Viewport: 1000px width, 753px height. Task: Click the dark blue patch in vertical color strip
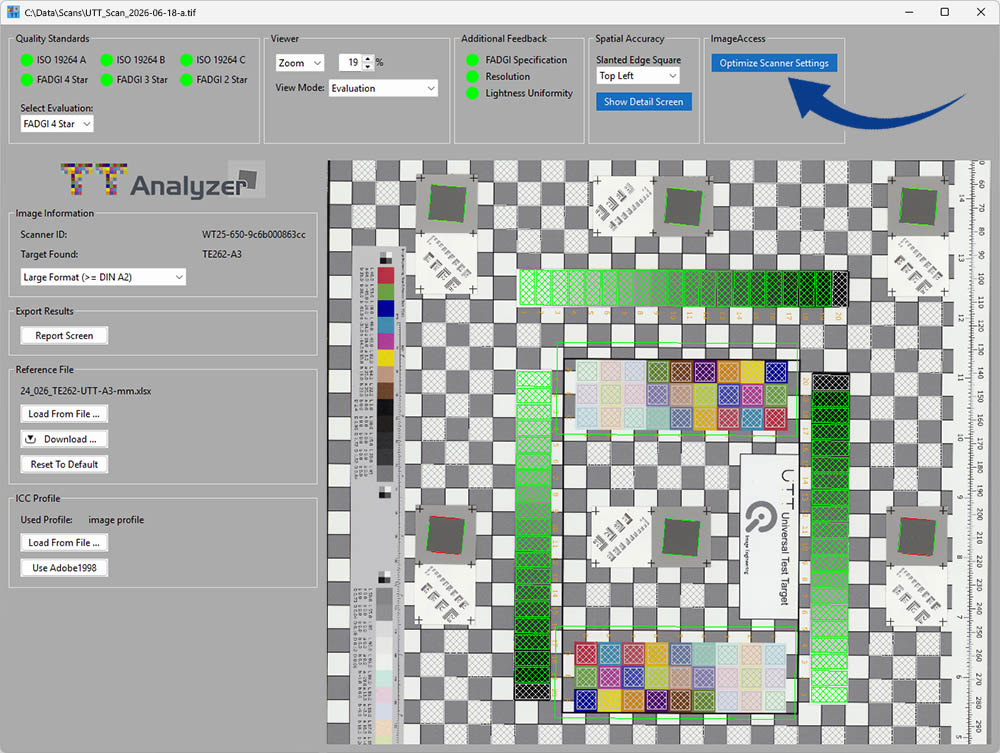click(386, 309)
